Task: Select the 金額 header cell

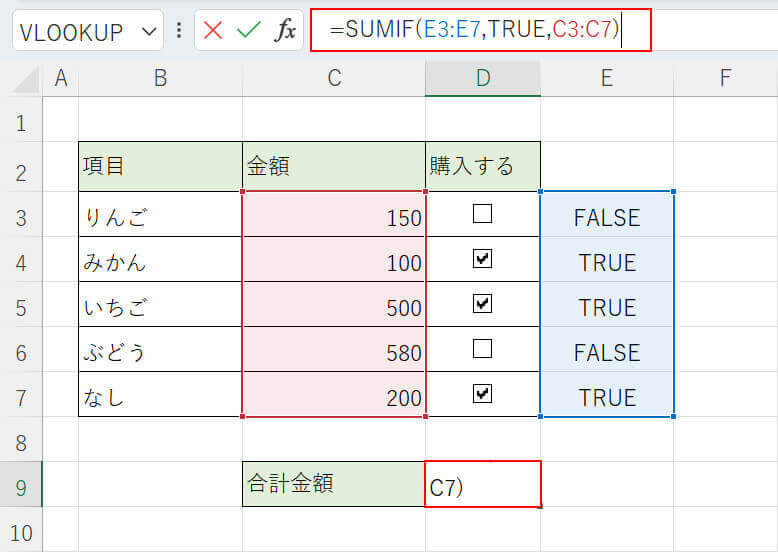Action: 334,166
